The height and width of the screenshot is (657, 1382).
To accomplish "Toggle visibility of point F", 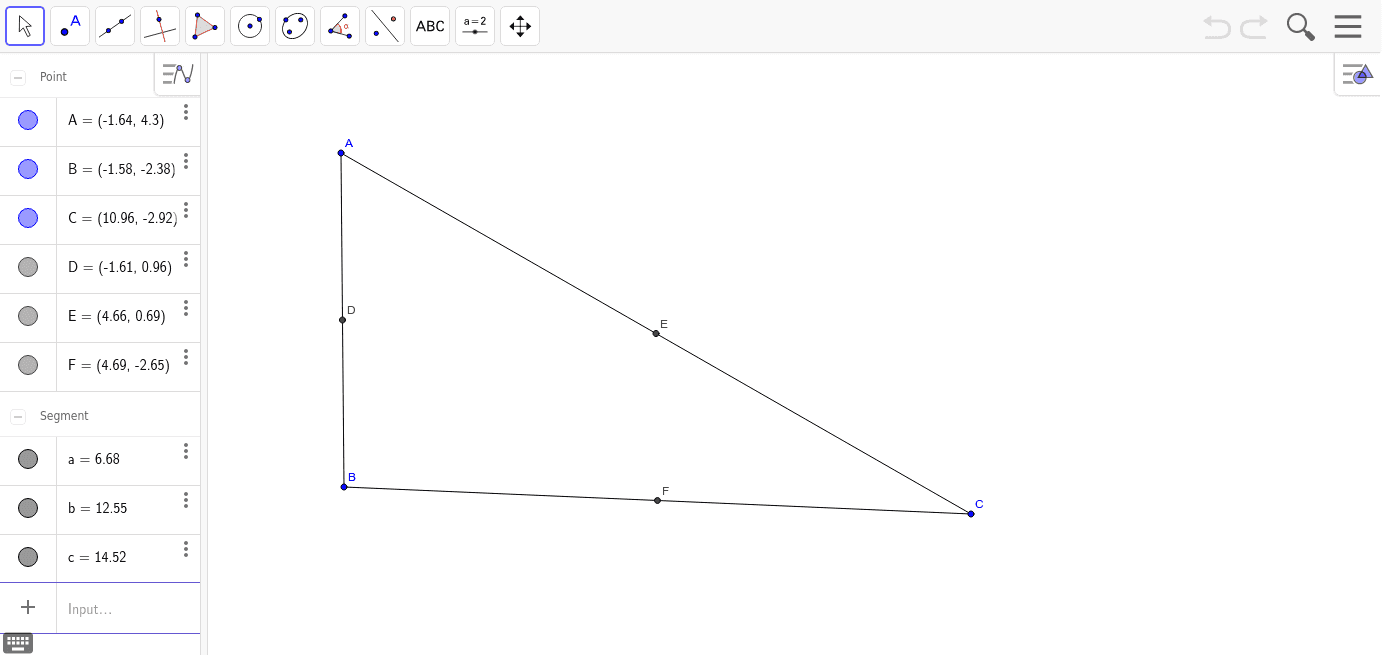I will pyautogui.click(x=28, y=365).
